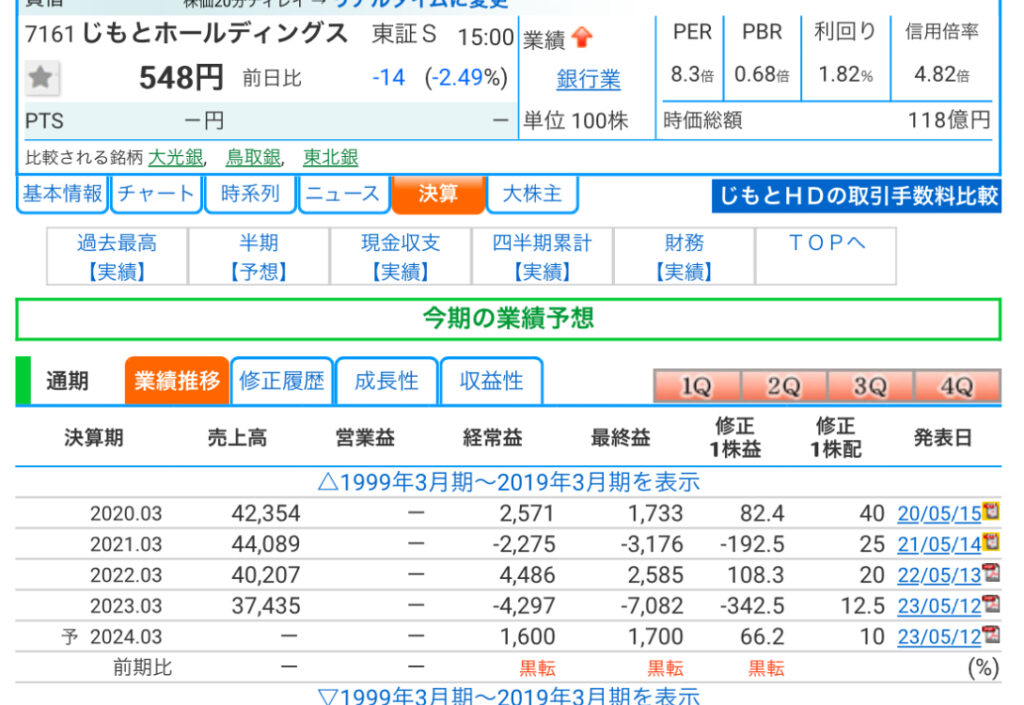Viewport: 1024px width, 705px height.
Task: Switch to the 成長性 tab
Action: (386, 381)
